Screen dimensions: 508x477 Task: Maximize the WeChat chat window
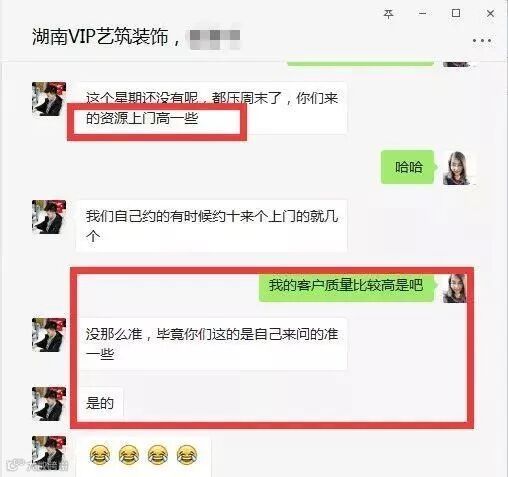456,13
